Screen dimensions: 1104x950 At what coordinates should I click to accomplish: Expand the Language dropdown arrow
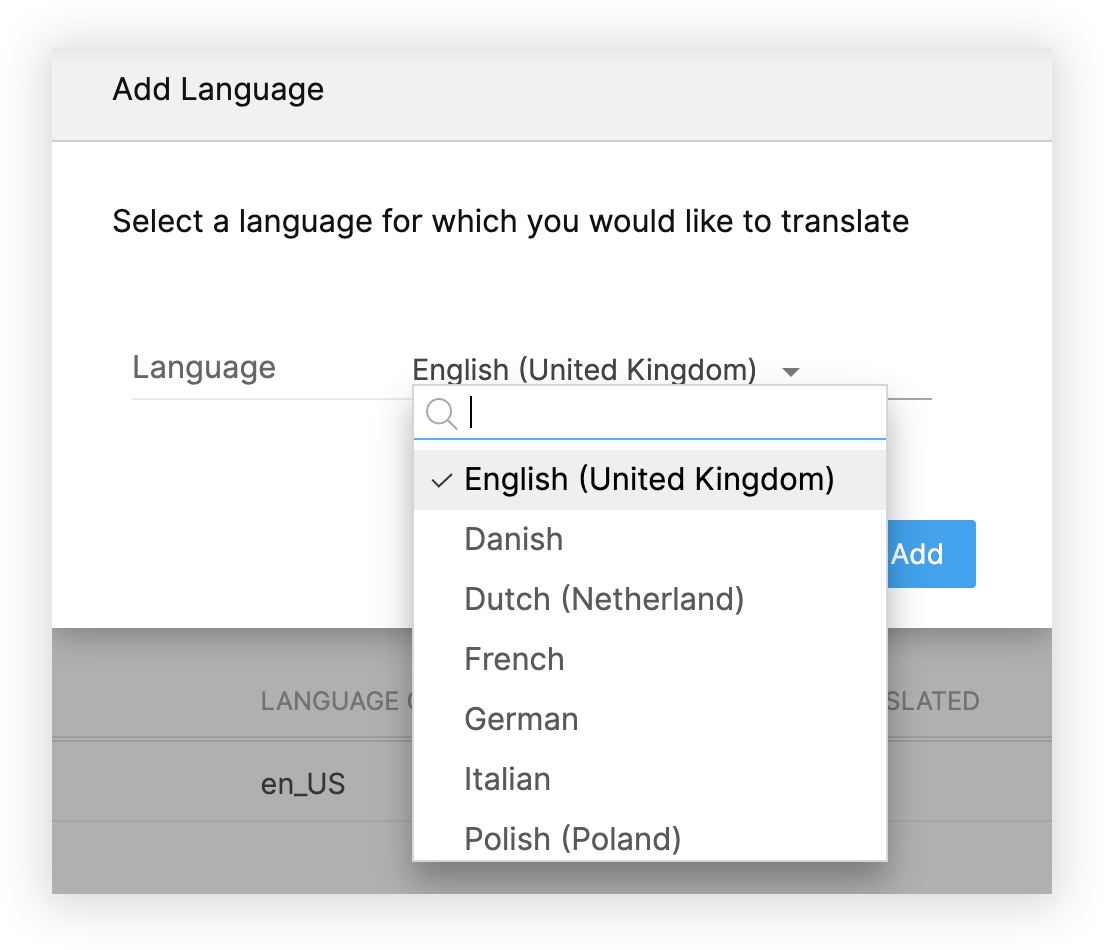790,372
